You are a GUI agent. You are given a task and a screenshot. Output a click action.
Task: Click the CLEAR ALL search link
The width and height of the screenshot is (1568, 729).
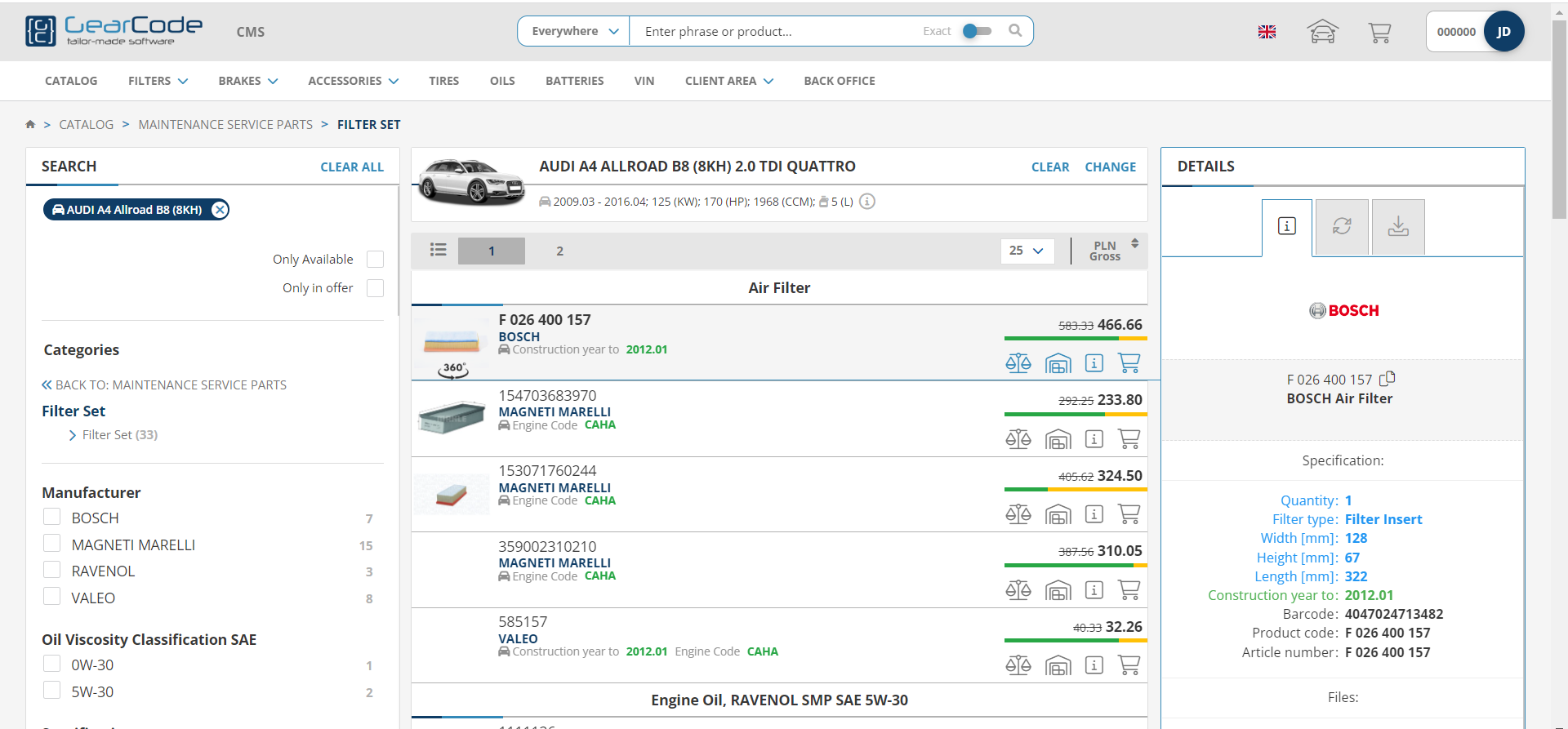(351, 167)
